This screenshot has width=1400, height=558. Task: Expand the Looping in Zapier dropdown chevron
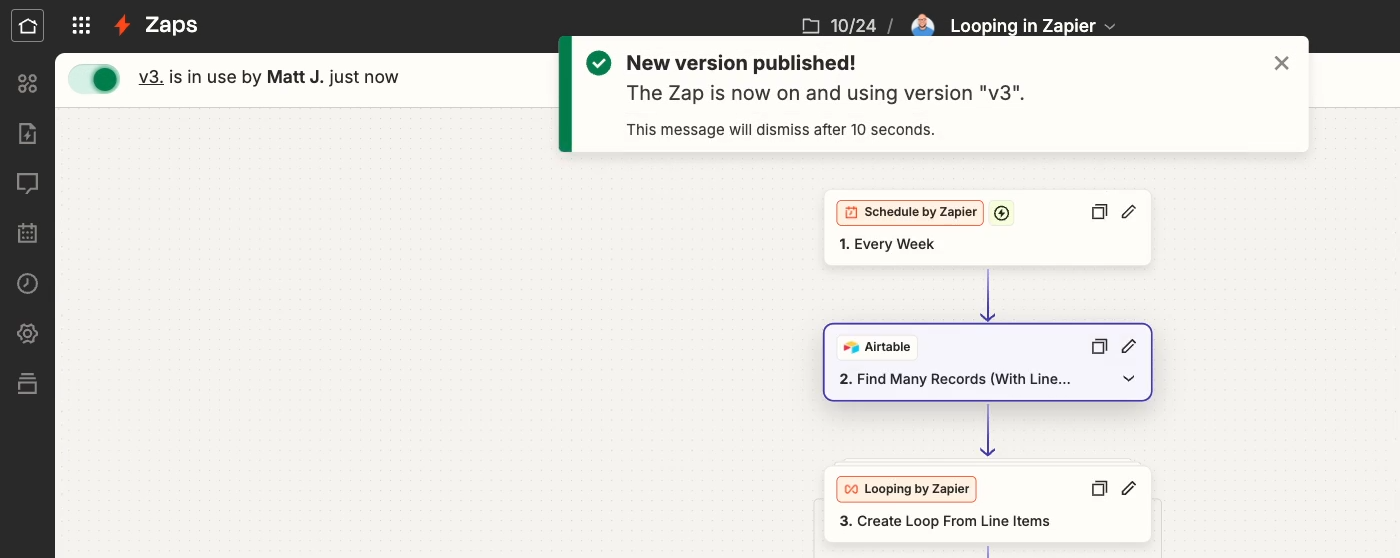pyautogui.click(x=1109, y=27)
